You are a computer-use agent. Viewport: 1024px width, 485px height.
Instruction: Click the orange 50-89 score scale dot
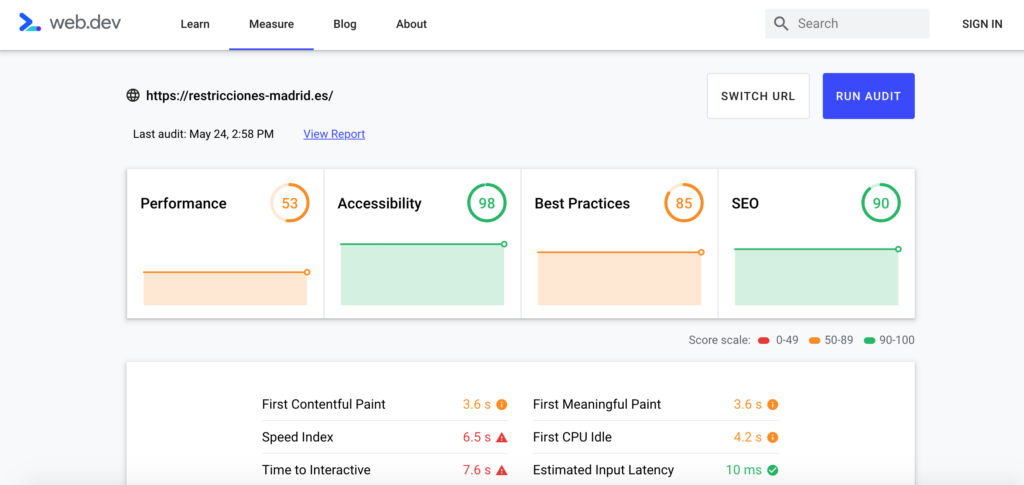814,340
